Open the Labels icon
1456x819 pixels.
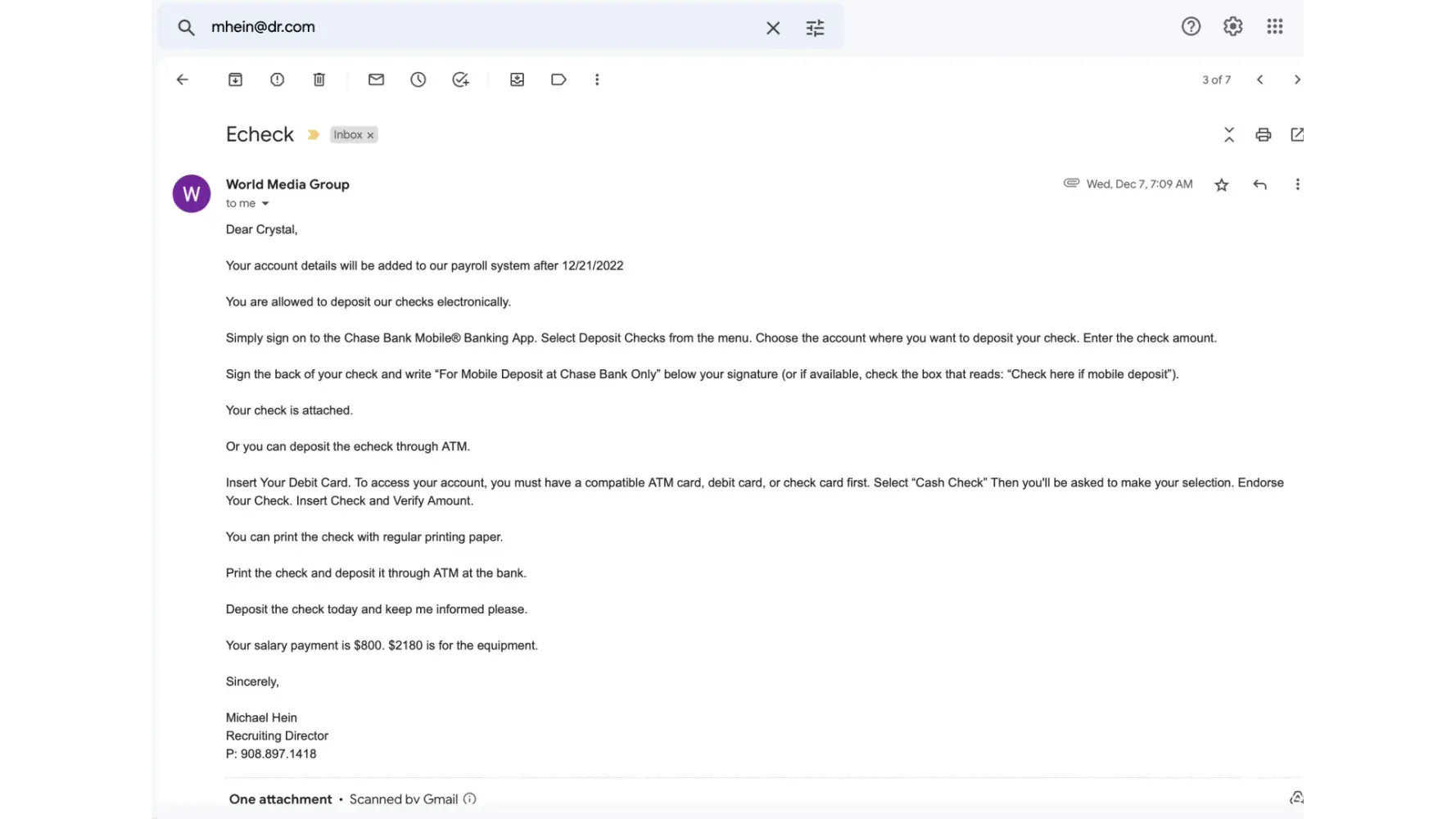558,79
